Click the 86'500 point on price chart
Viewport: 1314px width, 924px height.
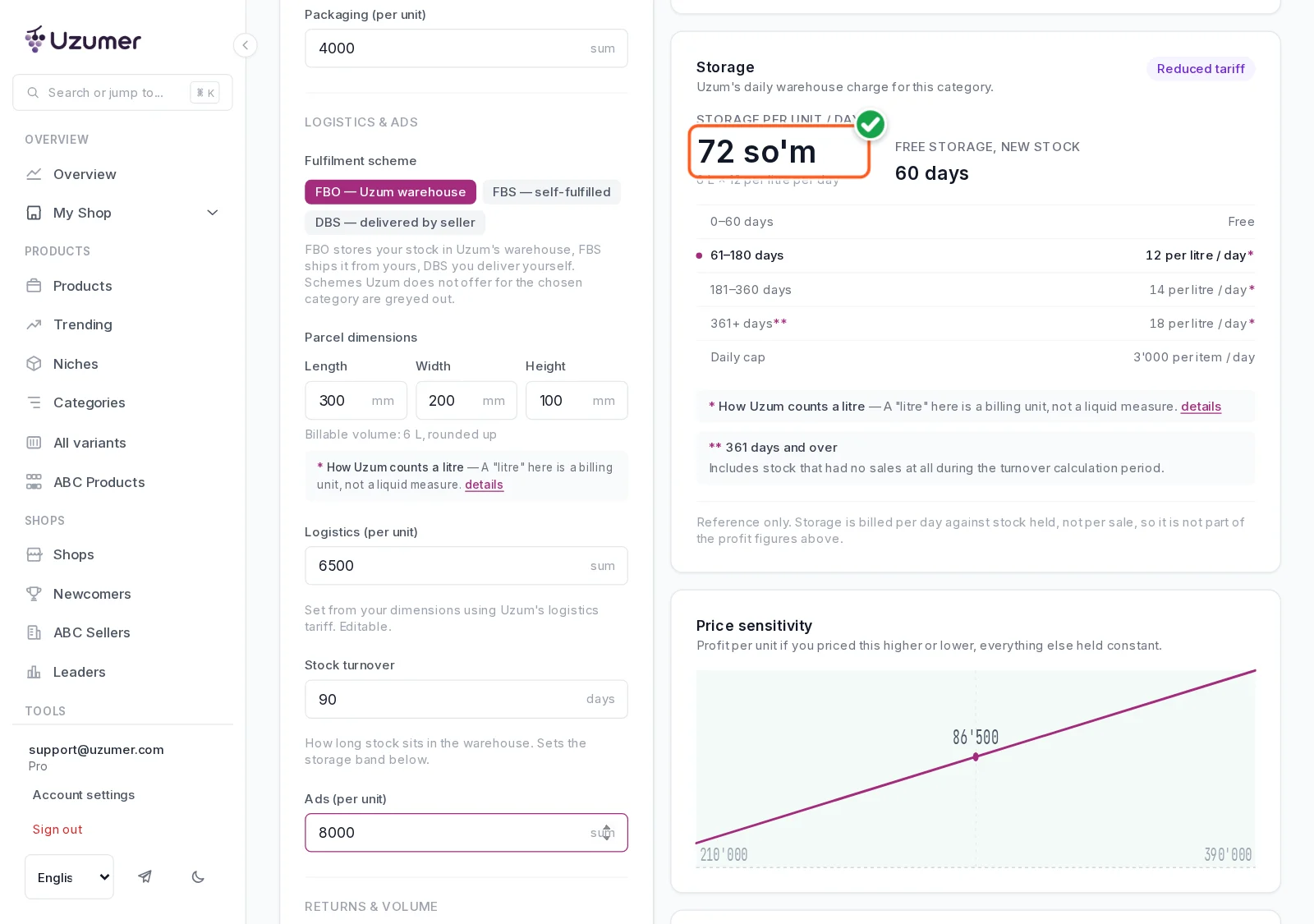(976, 756)
